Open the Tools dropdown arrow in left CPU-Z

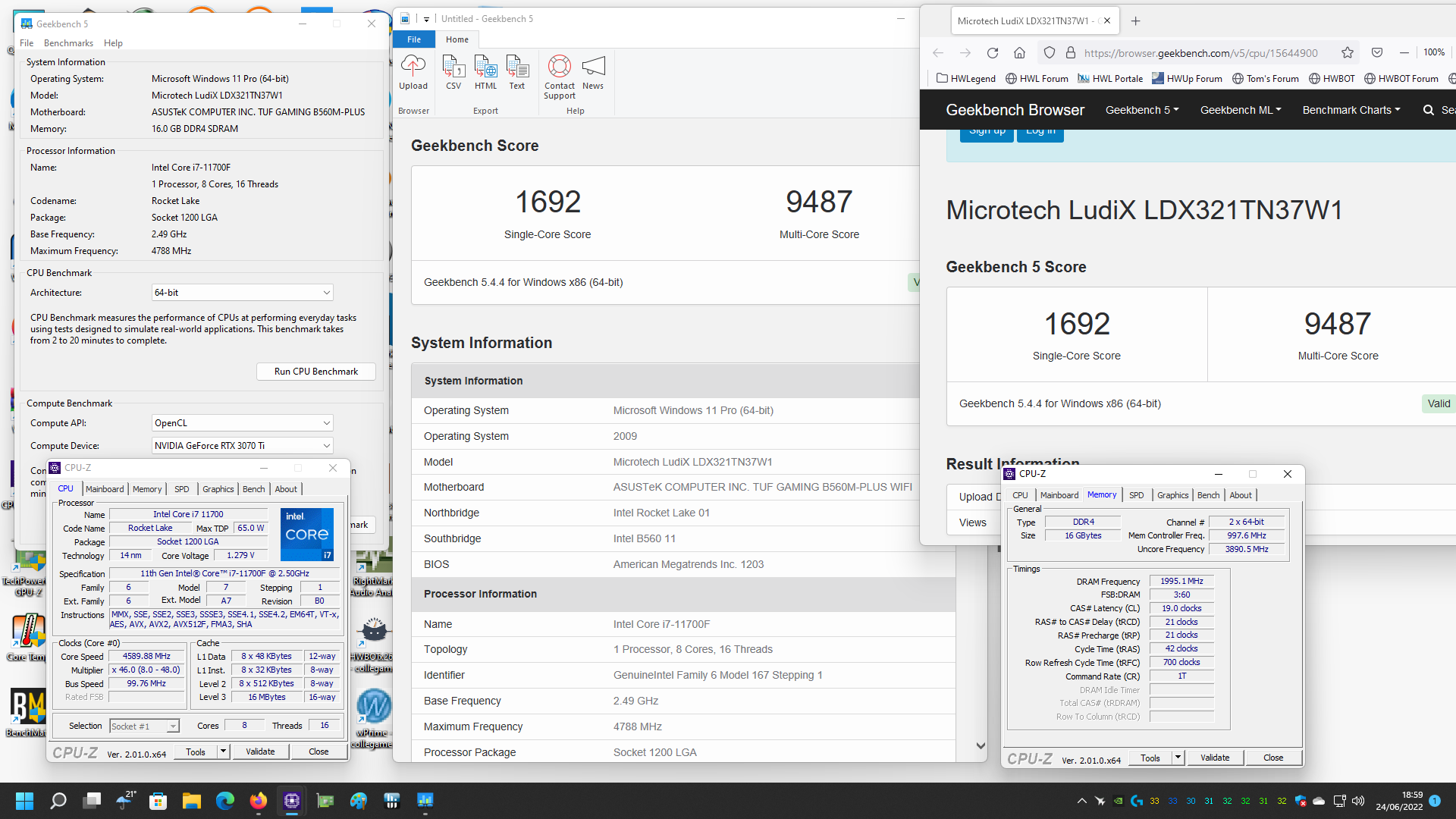pos(223,752)
